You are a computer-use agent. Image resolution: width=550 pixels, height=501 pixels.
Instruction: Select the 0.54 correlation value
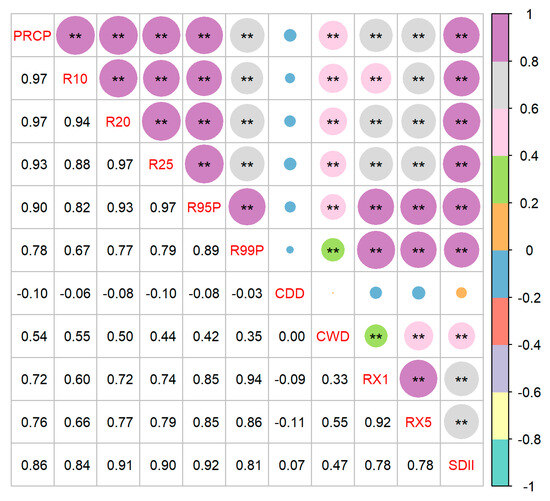[34, 336]
